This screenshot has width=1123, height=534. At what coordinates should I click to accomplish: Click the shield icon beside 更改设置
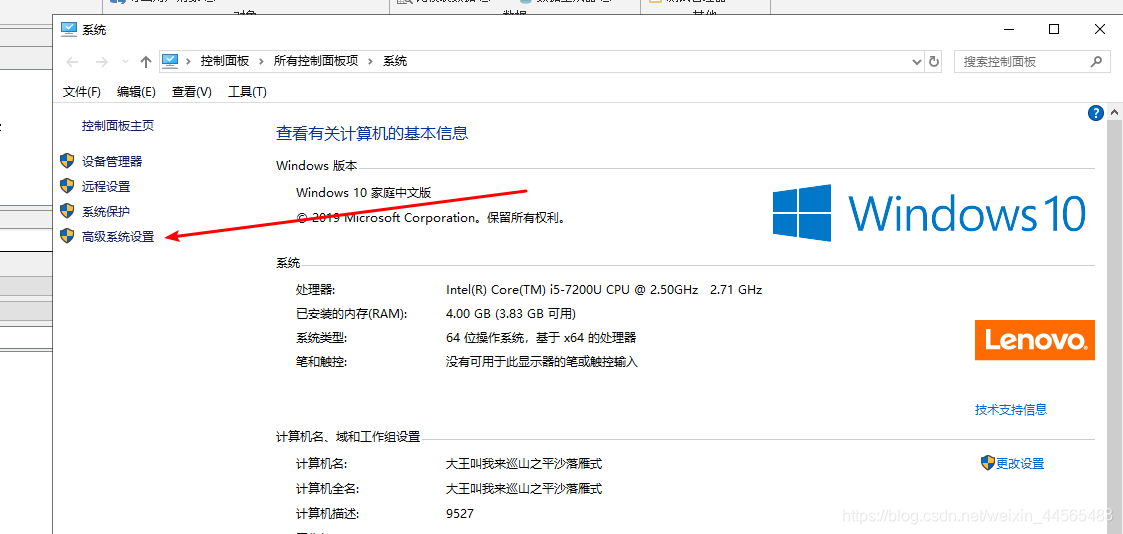988,463
